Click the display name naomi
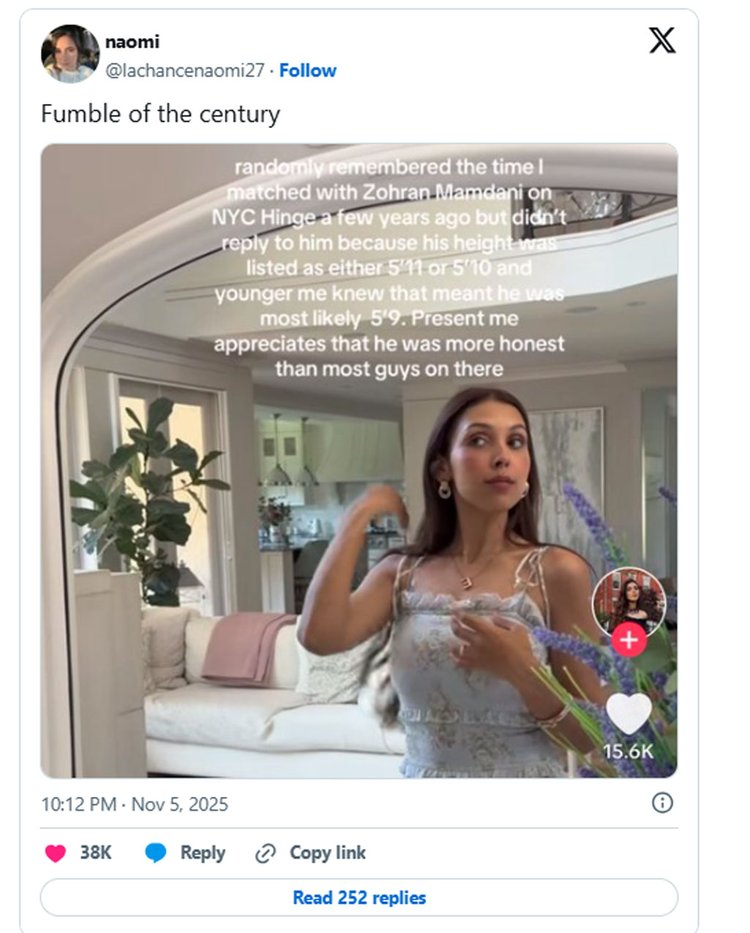Viewport: 750px width, 933px height. (x=132, y=42)
